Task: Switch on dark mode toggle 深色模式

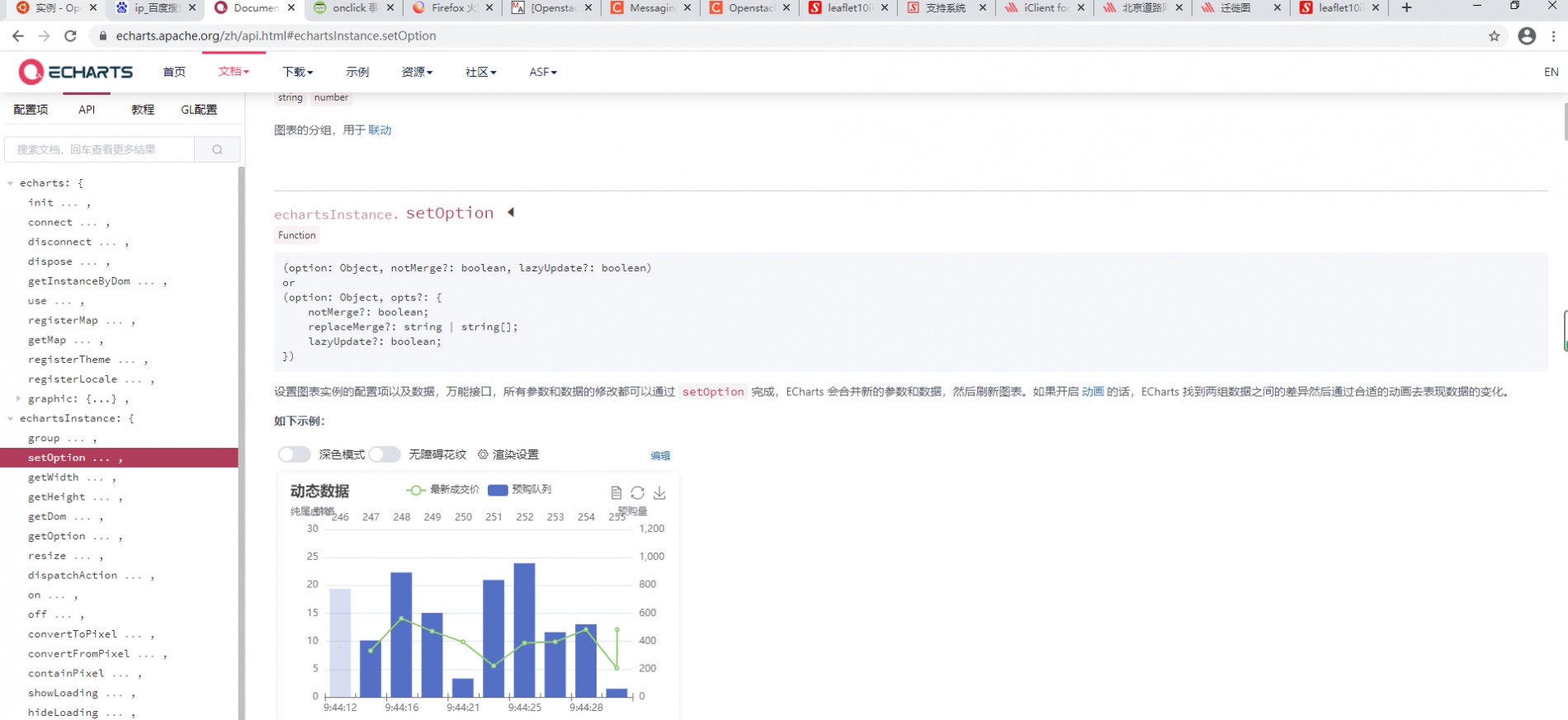Action: 294,454
